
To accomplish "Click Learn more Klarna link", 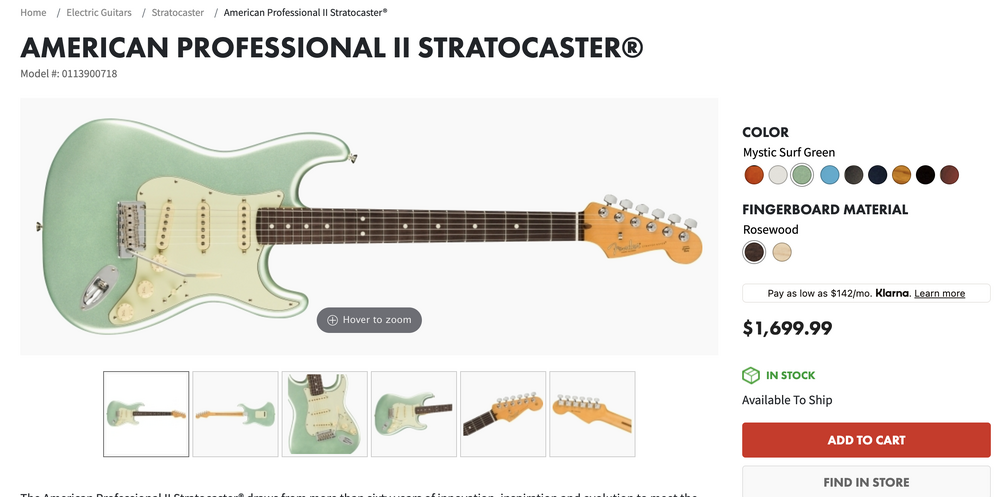I will (x=939, y=294).
